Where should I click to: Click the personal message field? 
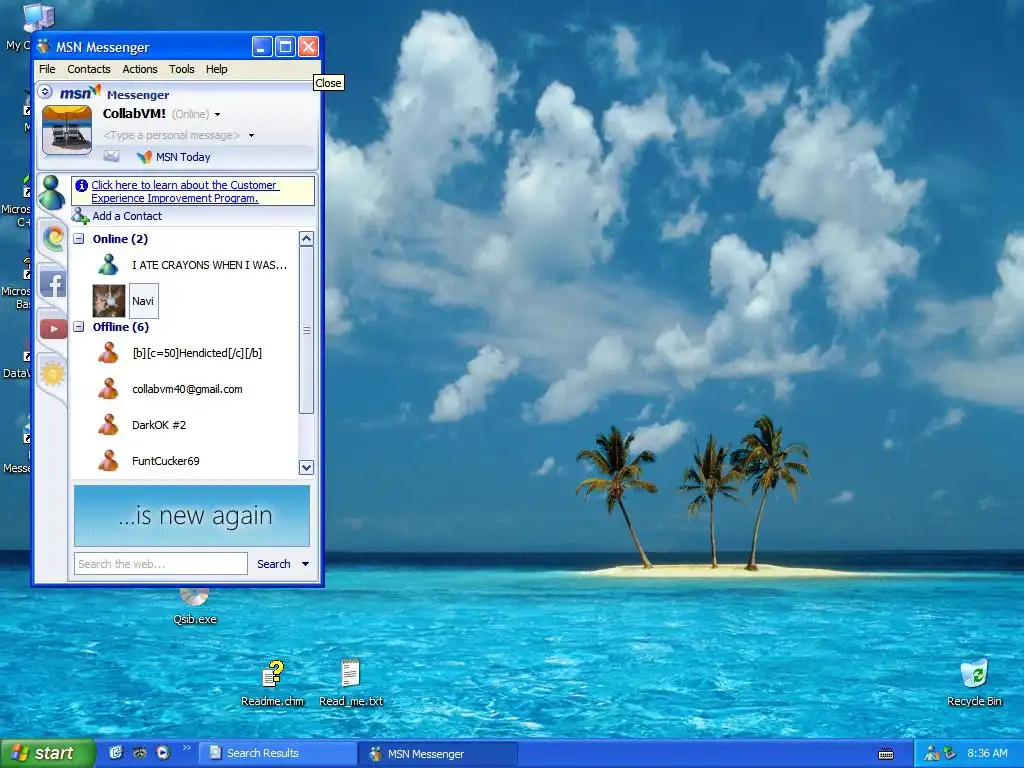[172, 135]
